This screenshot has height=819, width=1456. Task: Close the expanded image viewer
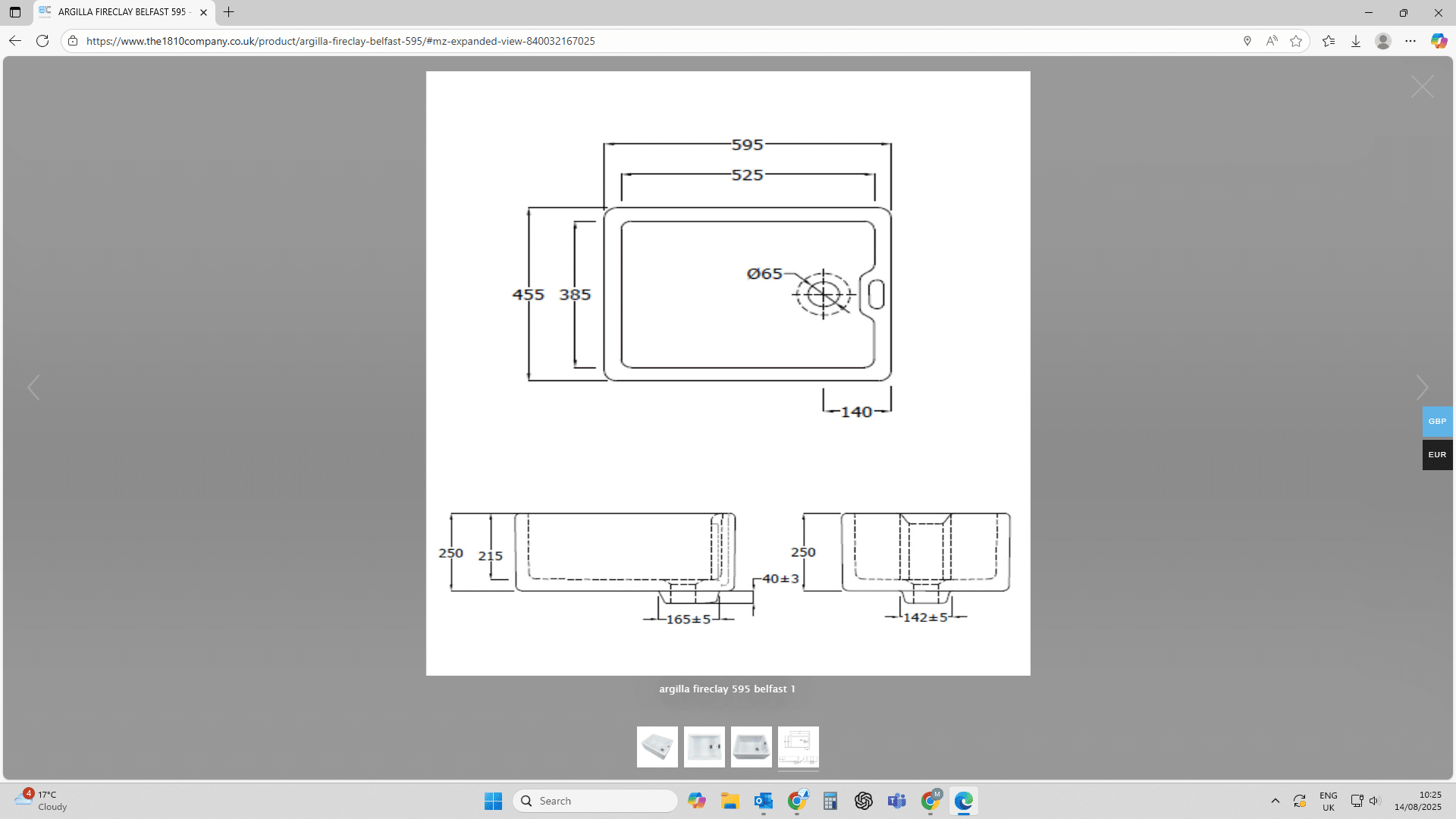(1423, 87)
